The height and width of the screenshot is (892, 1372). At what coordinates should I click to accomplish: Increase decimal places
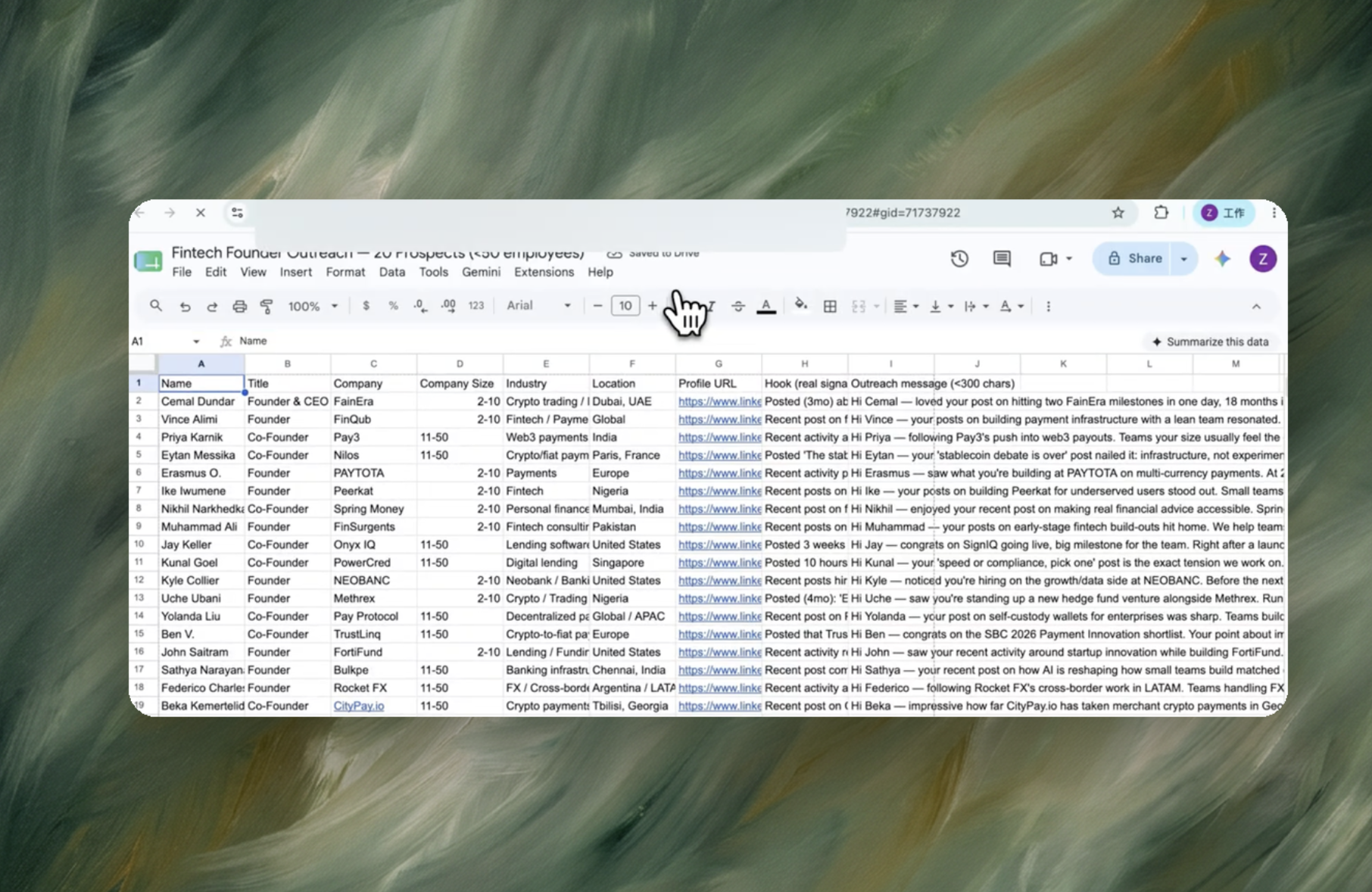(448, 306)
